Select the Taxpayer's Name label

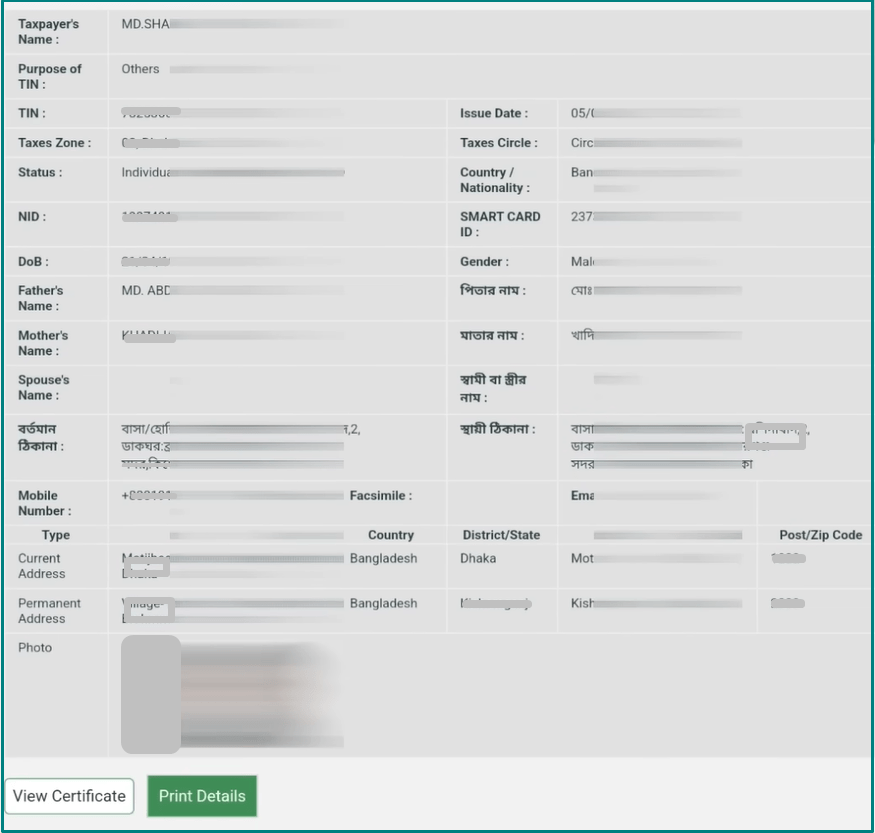click(x=48, y=31)
